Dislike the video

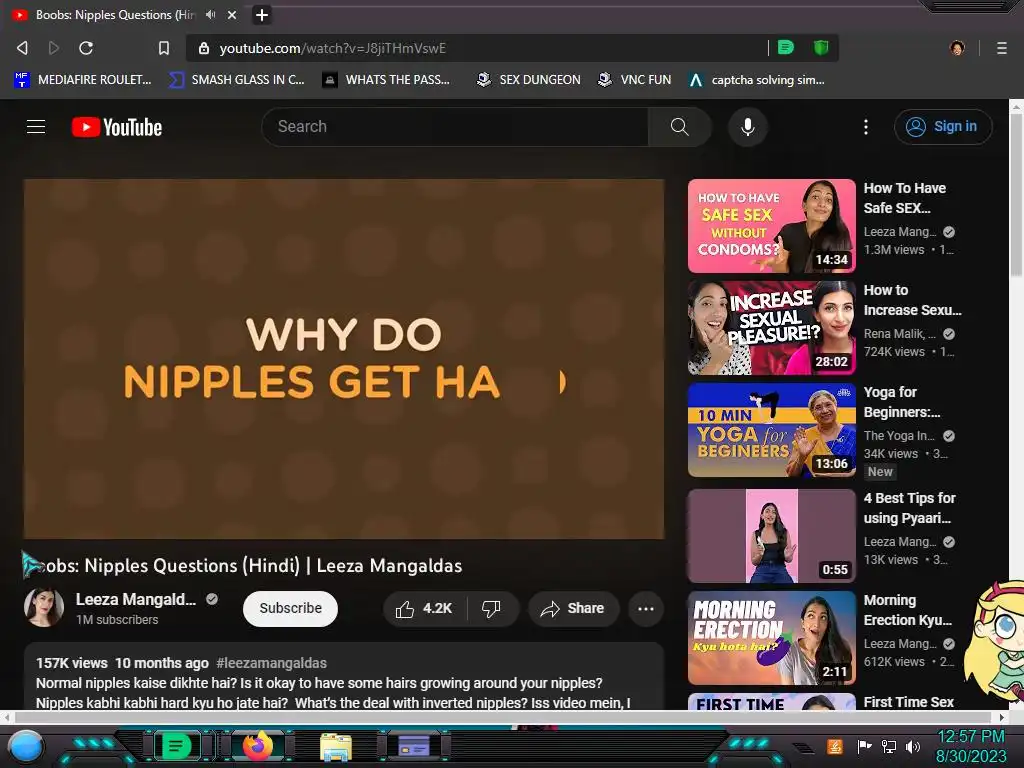[x=492, y=609]
